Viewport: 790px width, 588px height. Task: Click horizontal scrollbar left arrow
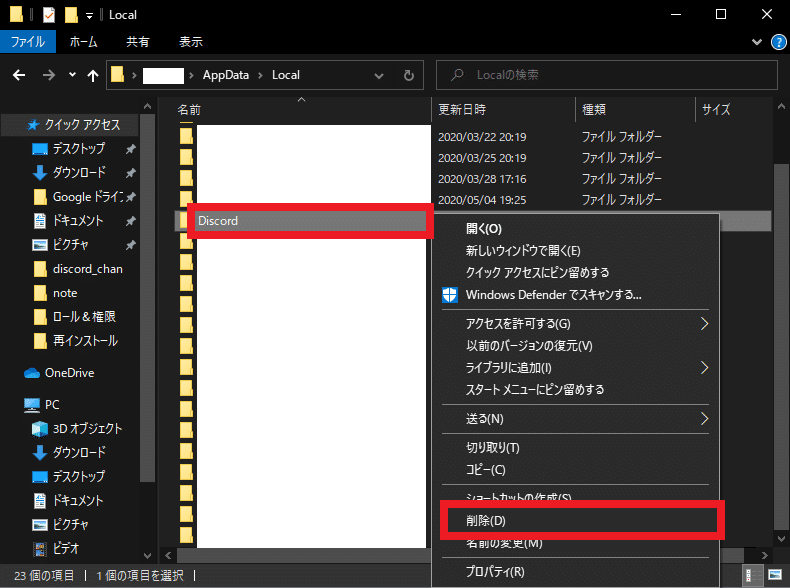click(168, 555)
